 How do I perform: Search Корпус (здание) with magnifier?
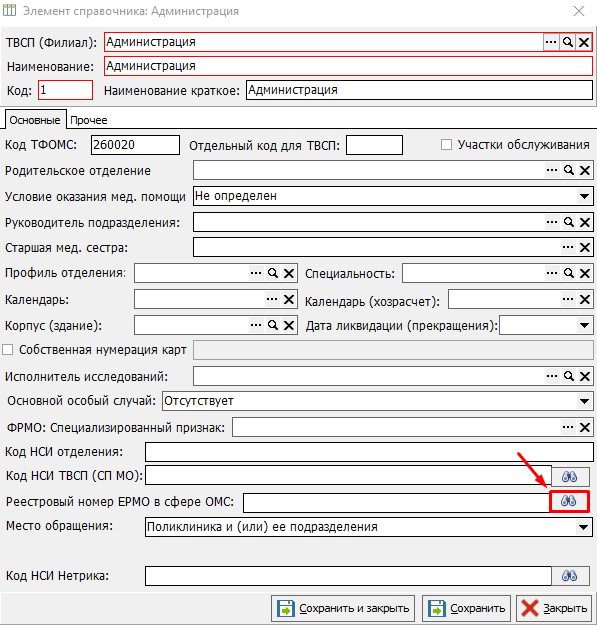[273, 325]
